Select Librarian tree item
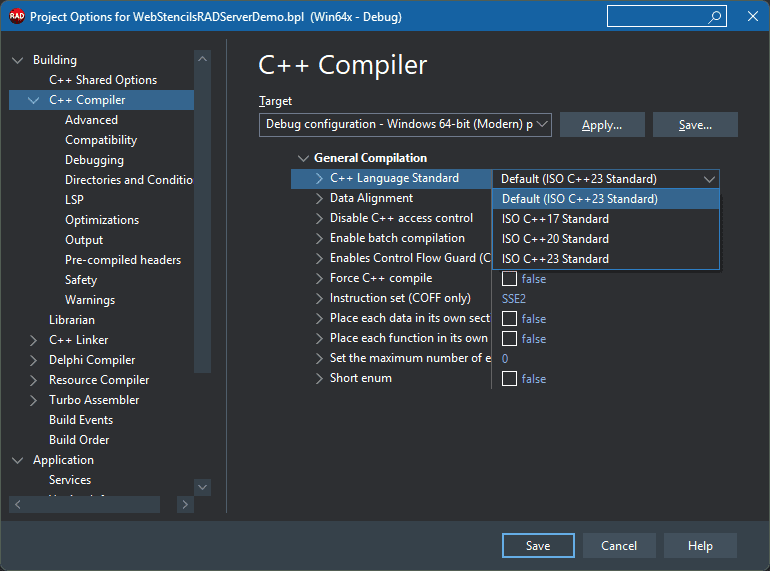This screenshot has height=571, width=770. point(72,320)
